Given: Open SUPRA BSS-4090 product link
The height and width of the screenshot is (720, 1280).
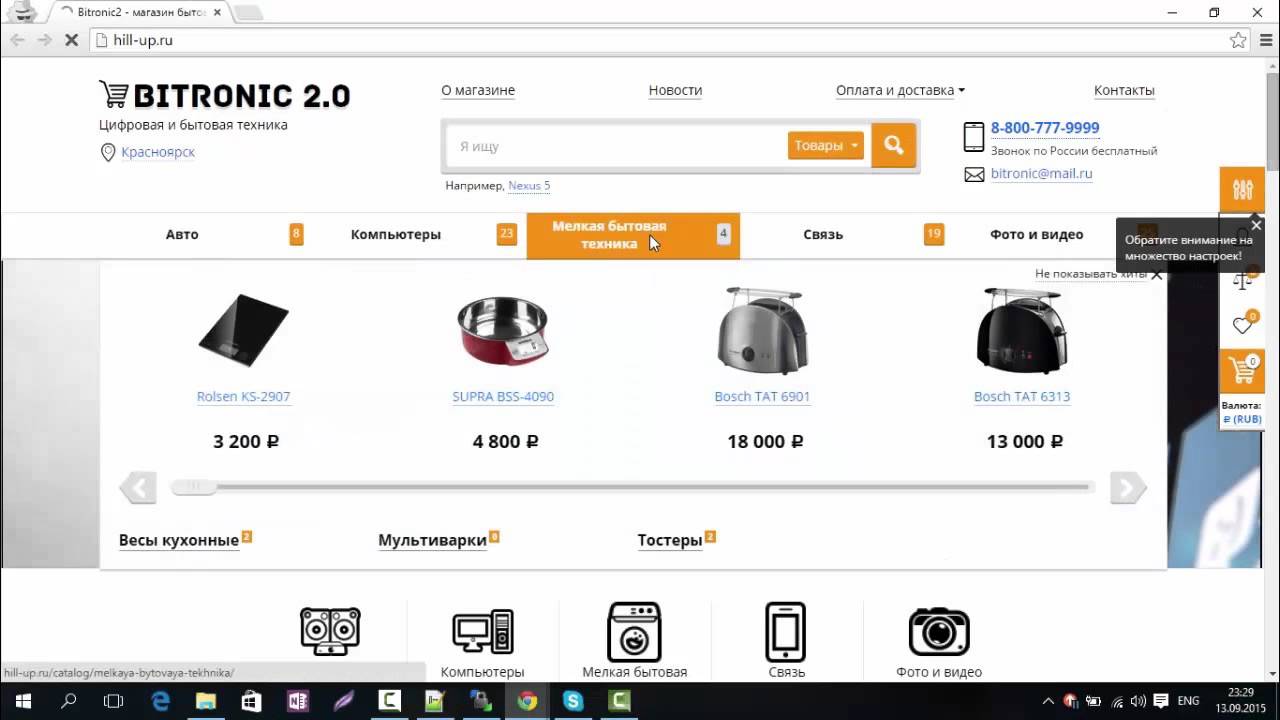Looking at the screenshot, I should click(x=503, y=397).
